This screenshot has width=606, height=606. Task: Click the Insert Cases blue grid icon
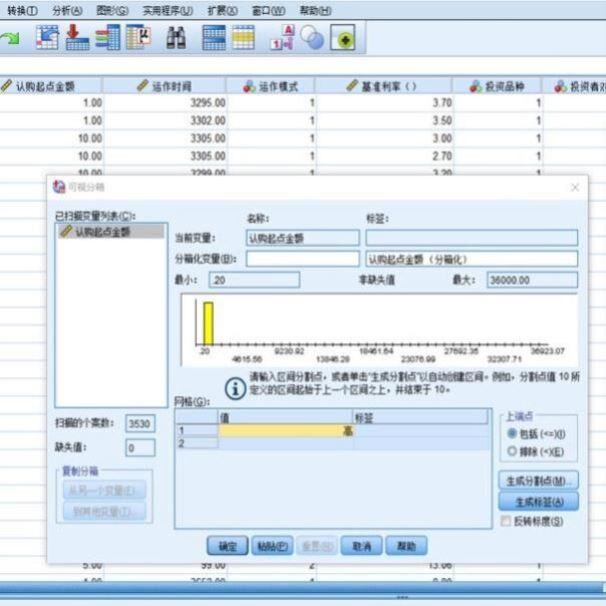214,37
